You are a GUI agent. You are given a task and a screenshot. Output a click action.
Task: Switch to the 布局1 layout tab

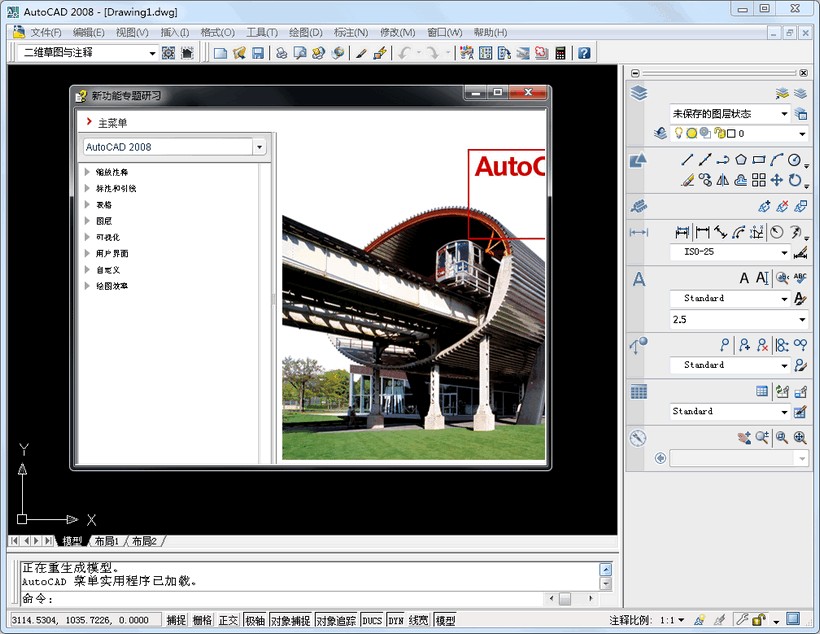click(x=107, y=541)
